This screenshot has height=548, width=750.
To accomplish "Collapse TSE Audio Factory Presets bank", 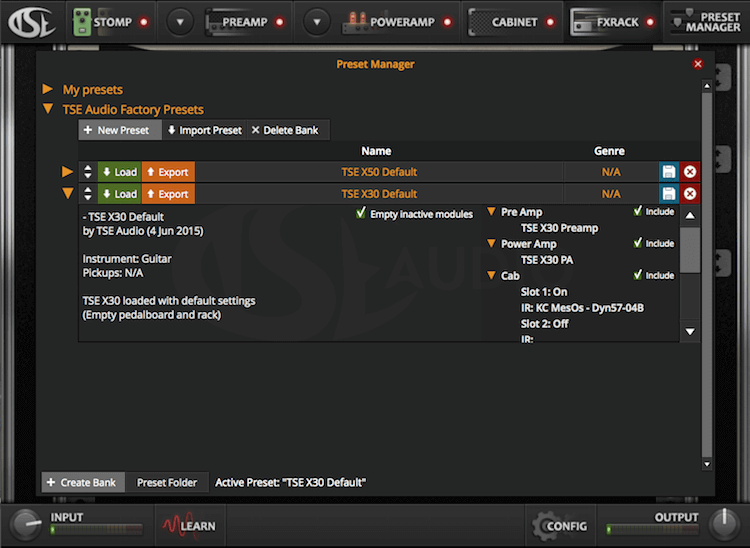I will click(48, 109).
